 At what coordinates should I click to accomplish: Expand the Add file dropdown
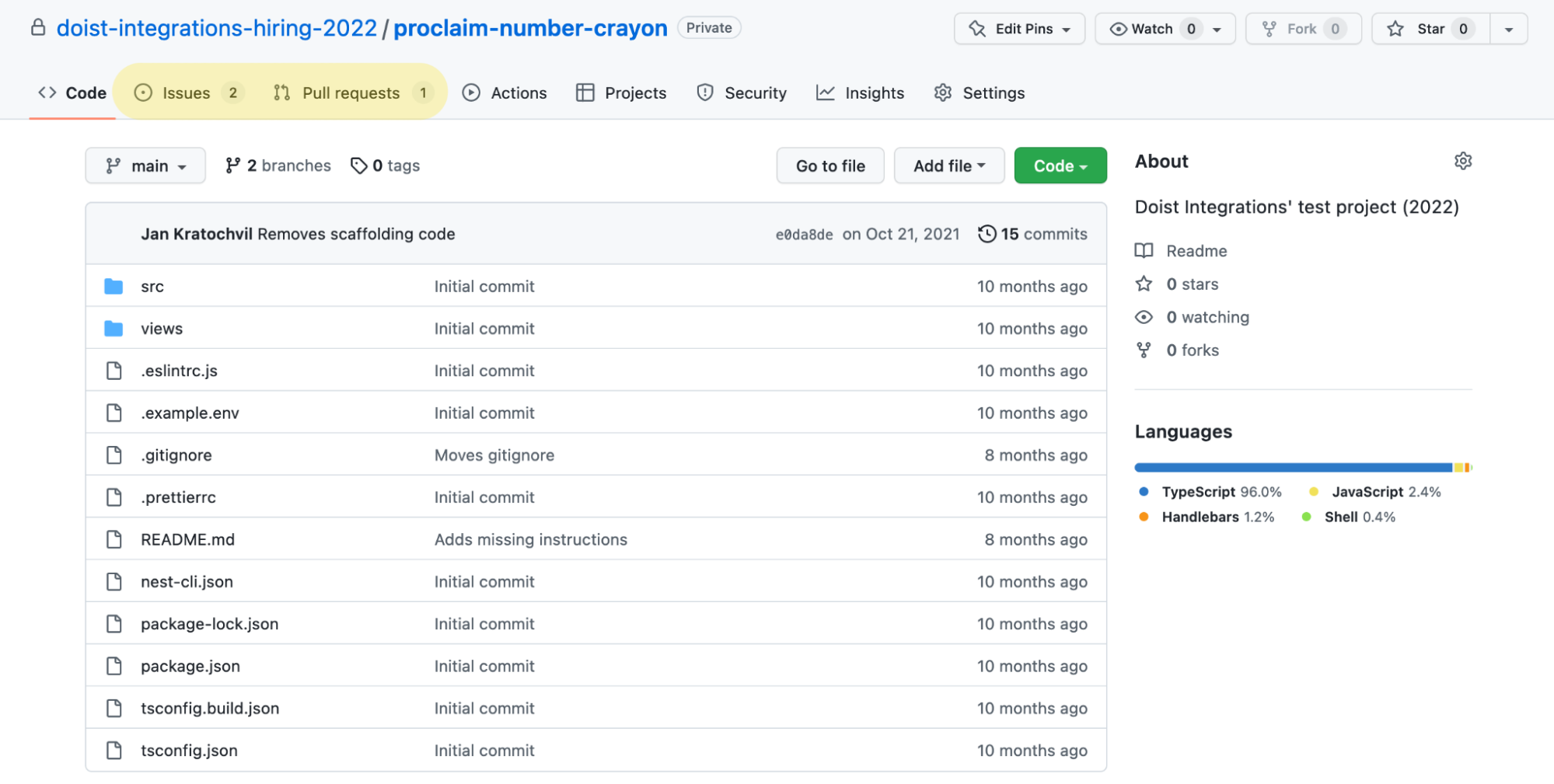(948, 165)
